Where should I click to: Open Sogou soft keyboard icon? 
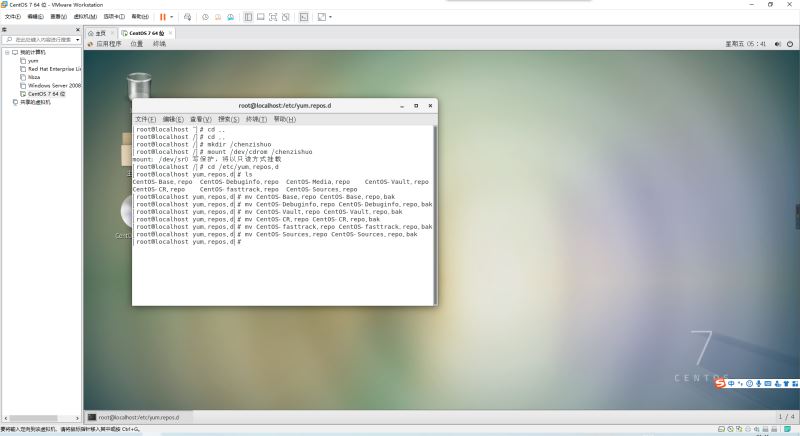click(x=768, y=383)
